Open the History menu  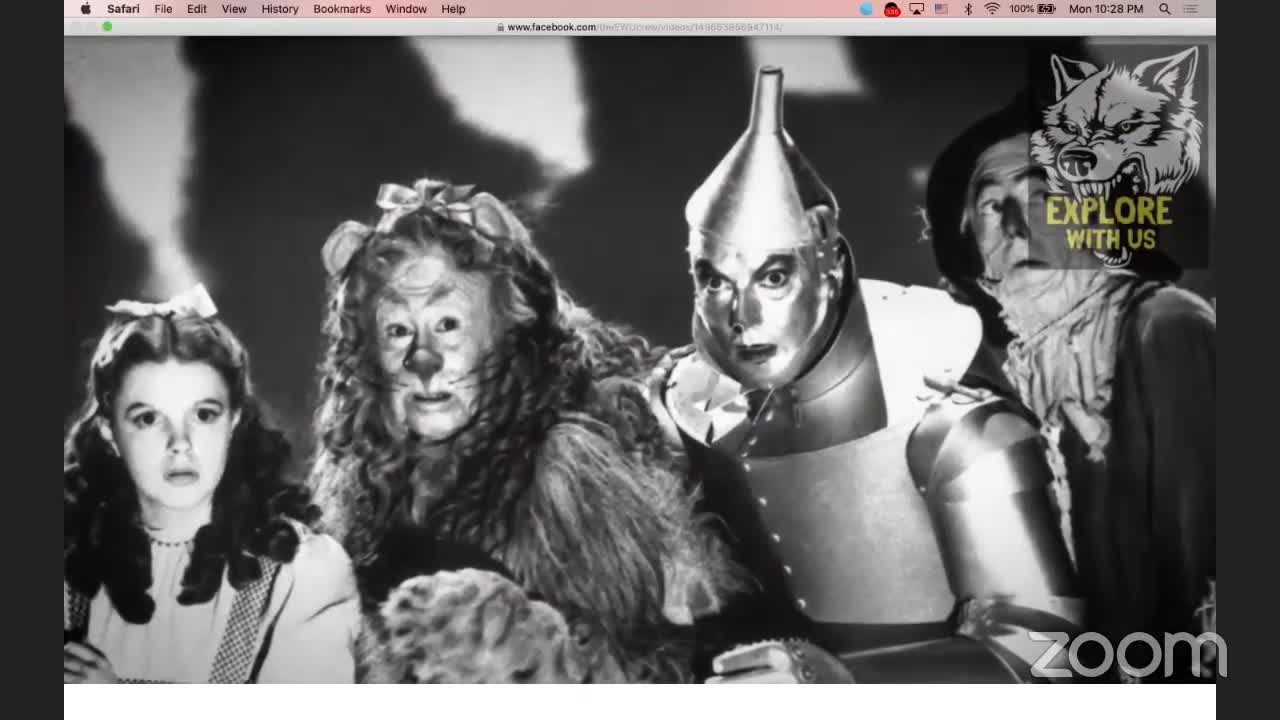280,9
